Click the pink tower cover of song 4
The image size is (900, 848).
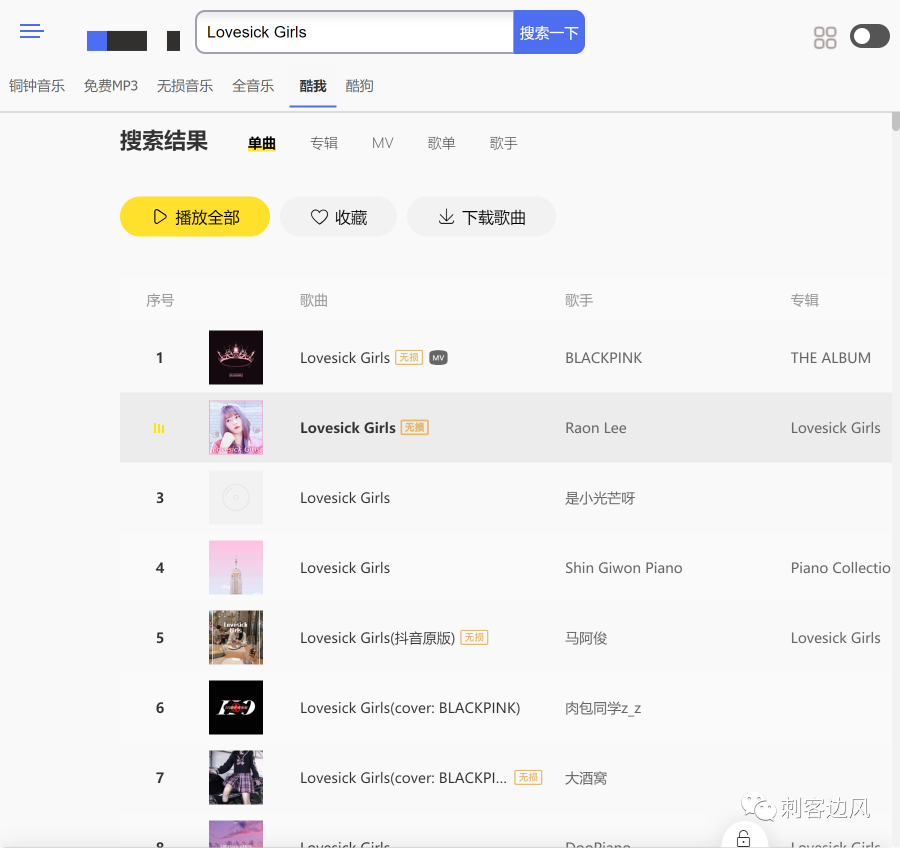[x=236, y=567]
